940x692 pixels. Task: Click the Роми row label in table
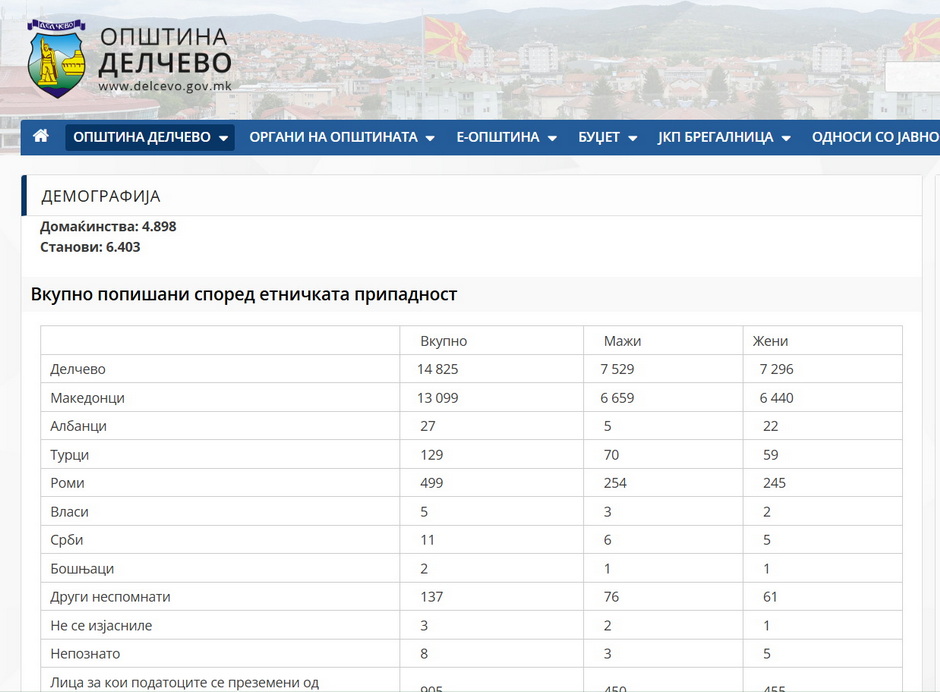pos(68,483)
